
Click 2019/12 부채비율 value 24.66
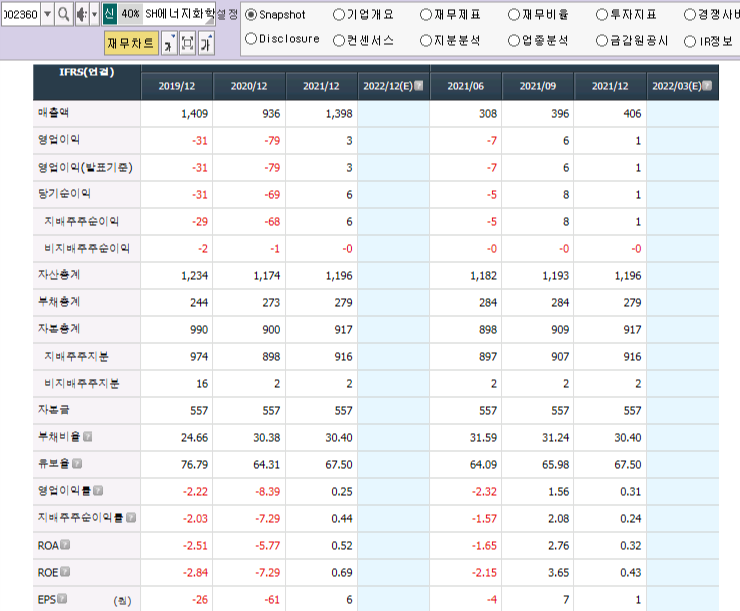[194, 437]
